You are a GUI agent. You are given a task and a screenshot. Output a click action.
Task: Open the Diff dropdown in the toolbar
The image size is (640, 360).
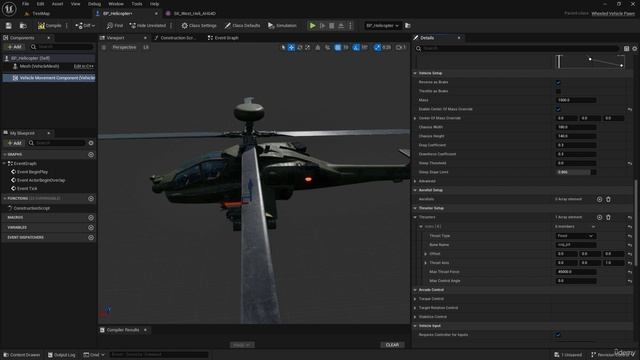click(85, 26)
